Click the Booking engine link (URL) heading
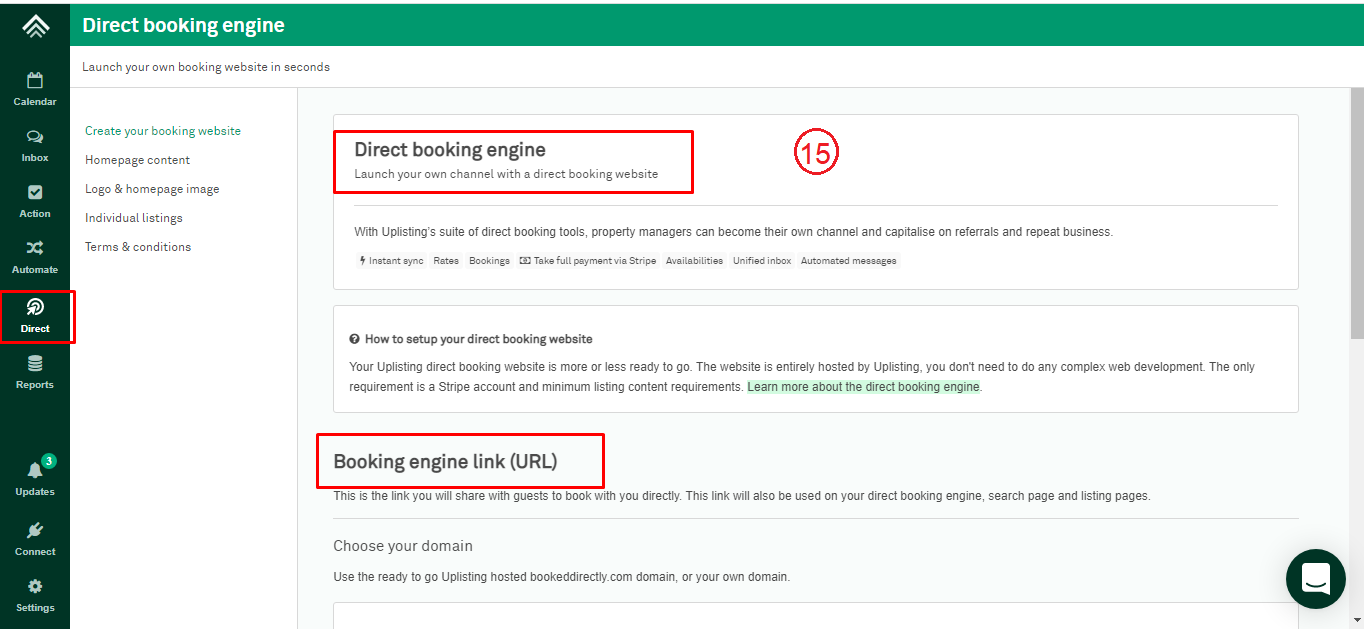This screenshot has height=629, width=1364. point(445,461)
